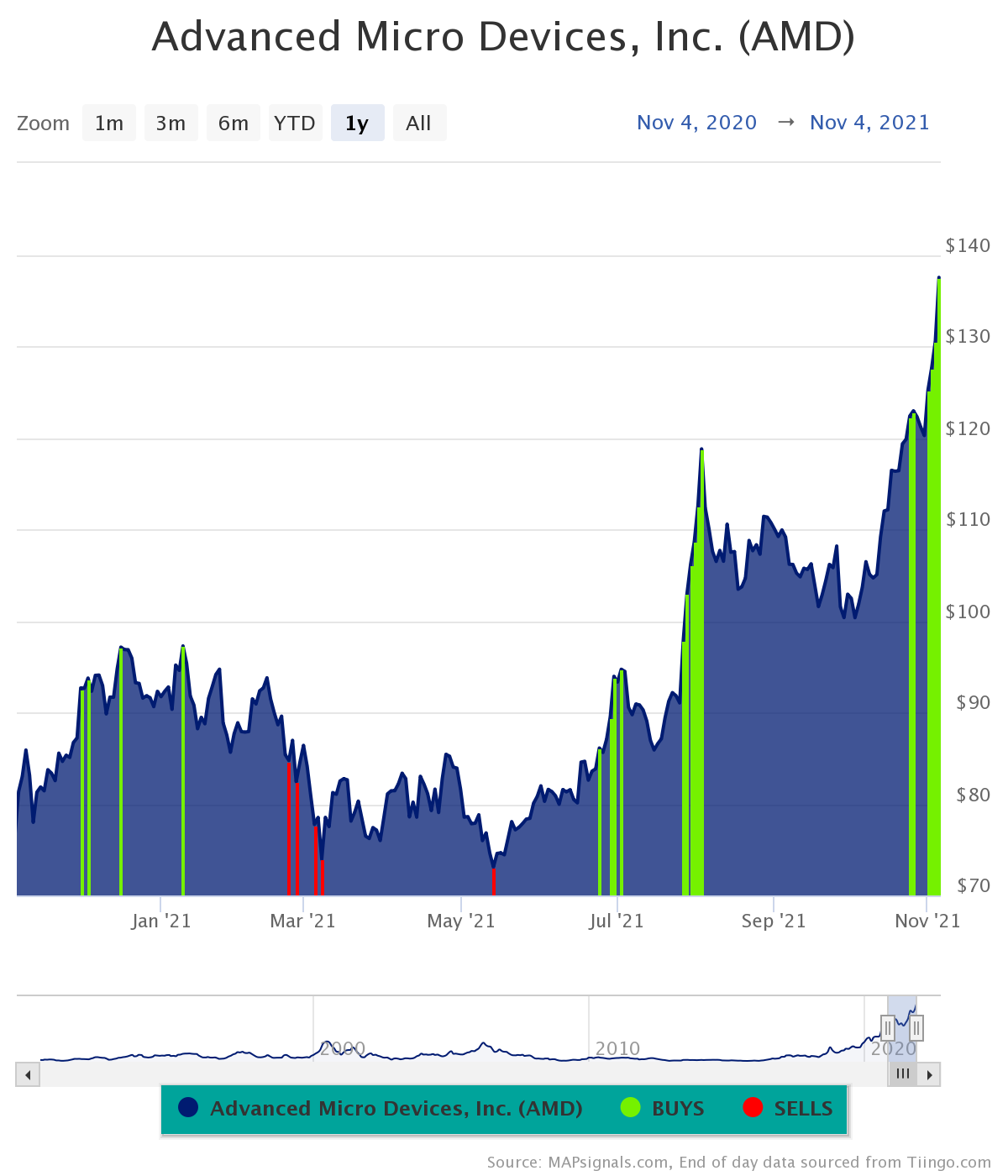Click the navigator scrollbar track near 2000
This screenshot has height=1176, width=1008.
336,1074
